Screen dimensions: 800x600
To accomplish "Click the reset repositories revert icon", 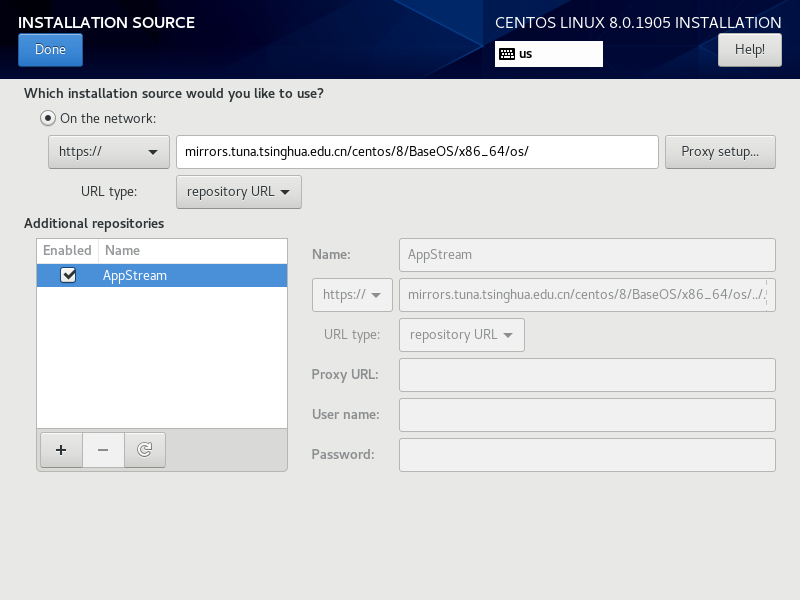I will (x=145, y=450).
